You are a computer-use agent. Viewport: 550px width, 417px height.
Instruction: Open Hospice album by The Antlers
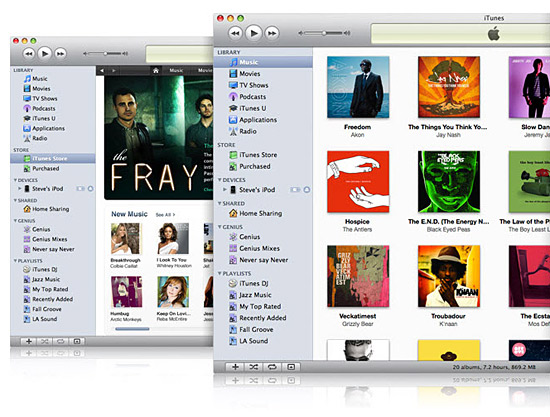358,182
